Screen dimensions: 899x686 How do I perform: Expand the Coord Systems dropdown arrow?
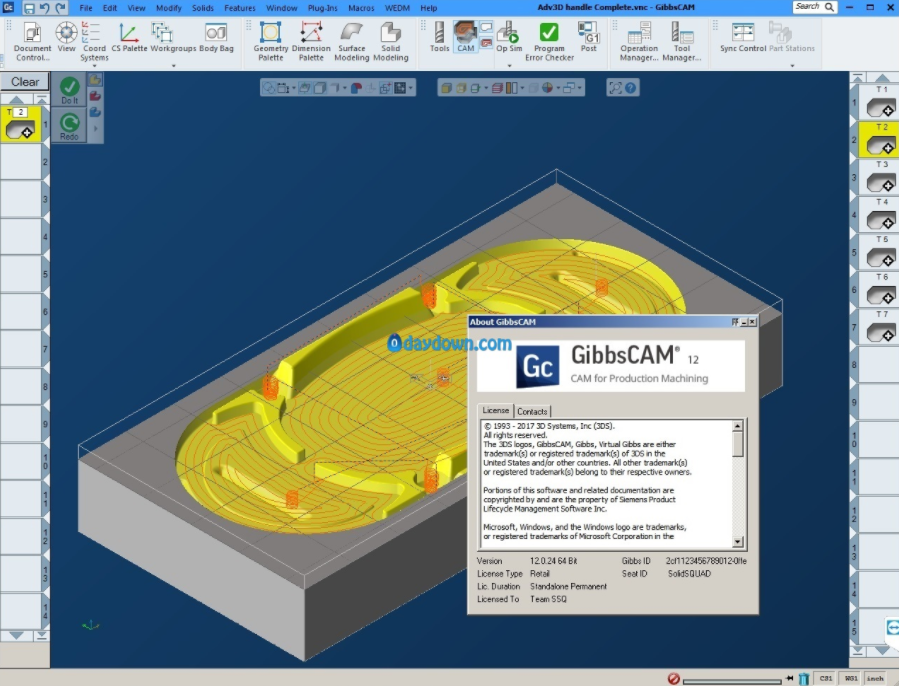(94, 66)
